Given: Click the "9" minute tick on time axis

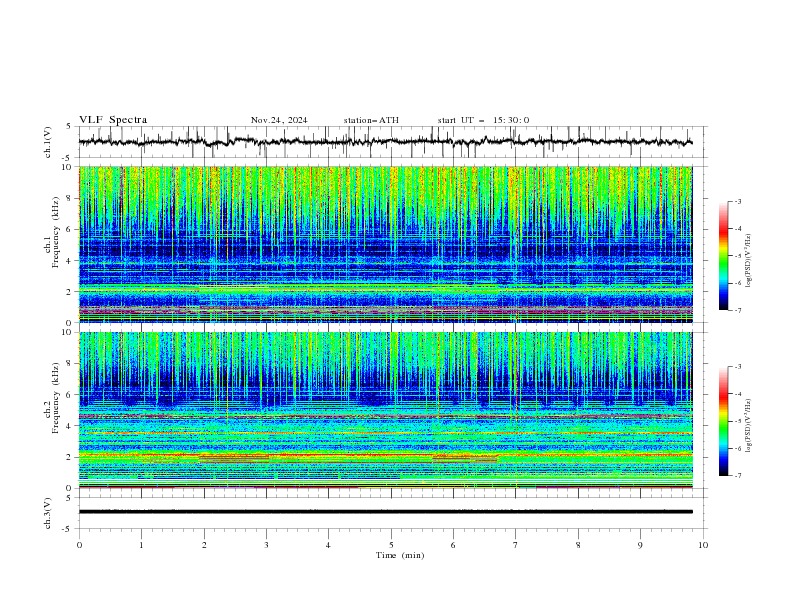Looking at the screenshot, I should pos(640,545).
